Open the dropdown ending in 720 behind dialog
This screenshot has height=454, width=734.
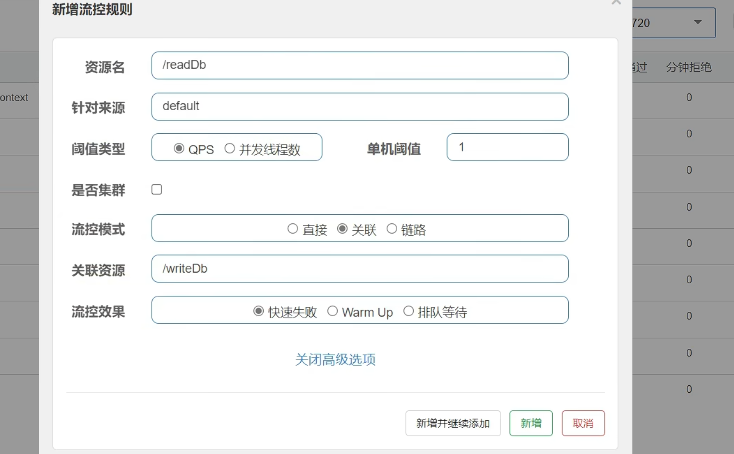pos(674,22)
